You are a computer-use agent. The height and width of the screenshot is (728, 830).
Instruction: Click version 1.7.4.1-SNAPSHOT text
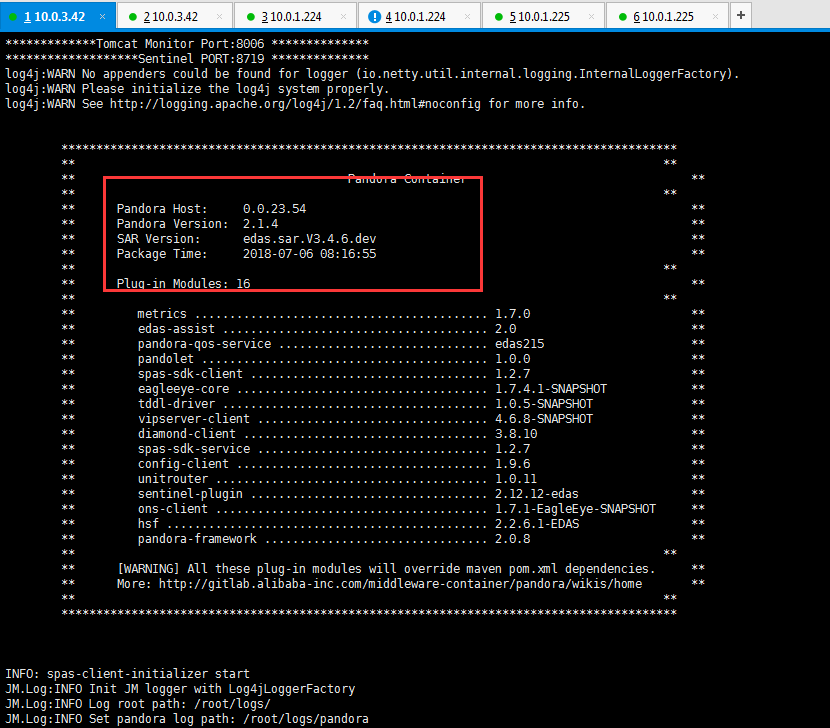coord(551,389)
